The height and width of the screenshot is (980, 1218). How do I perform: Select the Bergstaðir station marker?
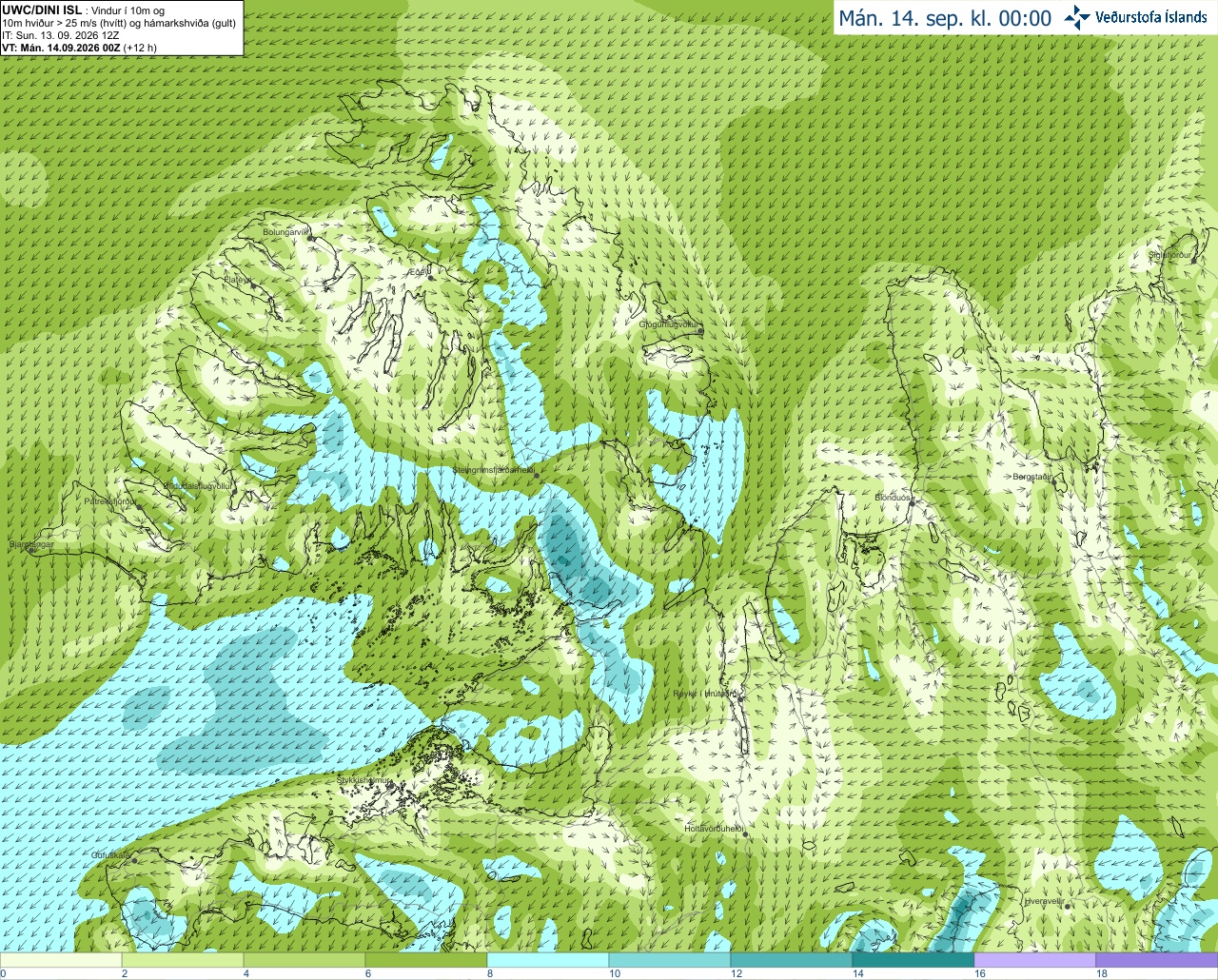pos(1054,481)
